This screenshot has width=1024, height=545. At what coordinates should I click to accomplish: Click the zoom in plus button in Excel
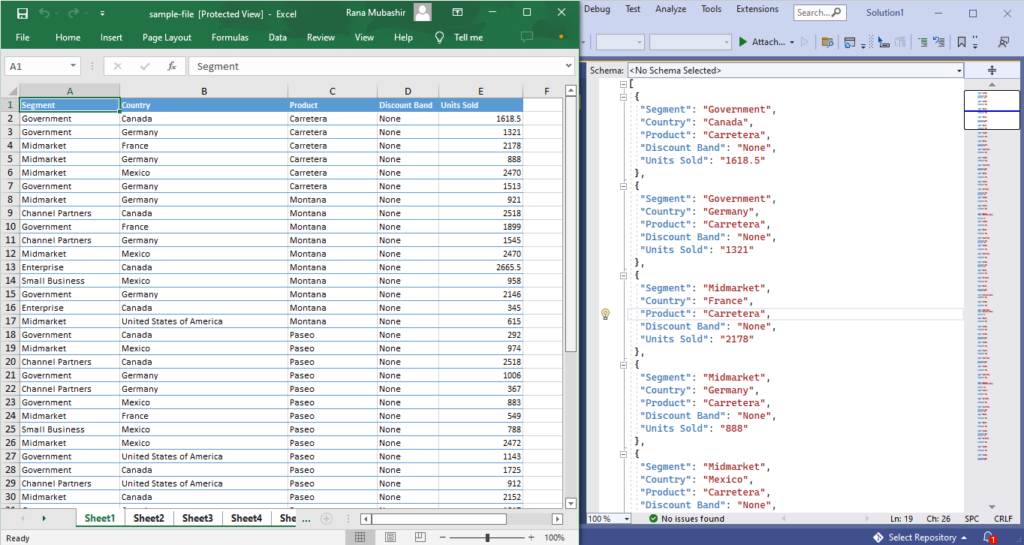pos(531,537)
